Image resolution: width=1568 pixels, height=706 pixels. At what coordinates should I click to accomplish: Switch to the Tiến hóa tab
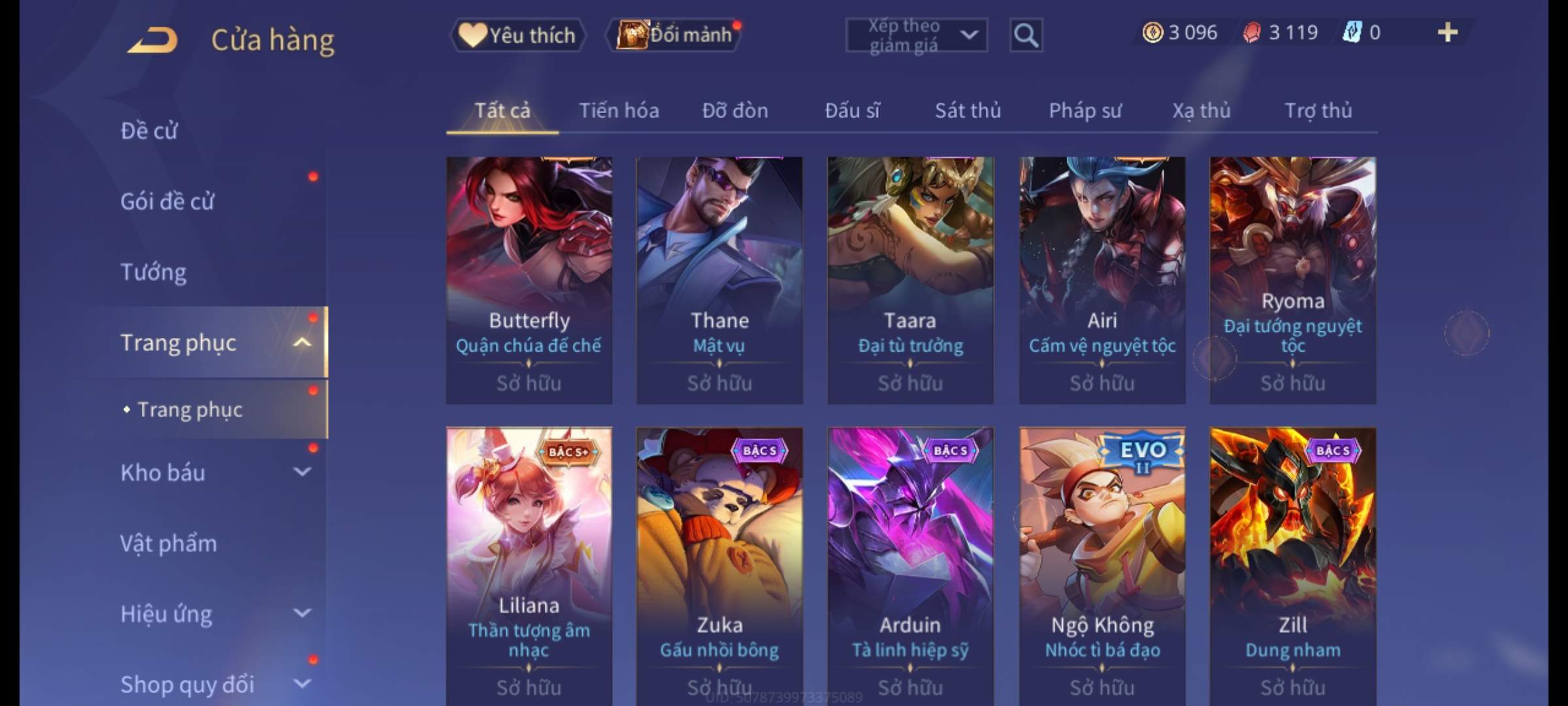[619, 110]
